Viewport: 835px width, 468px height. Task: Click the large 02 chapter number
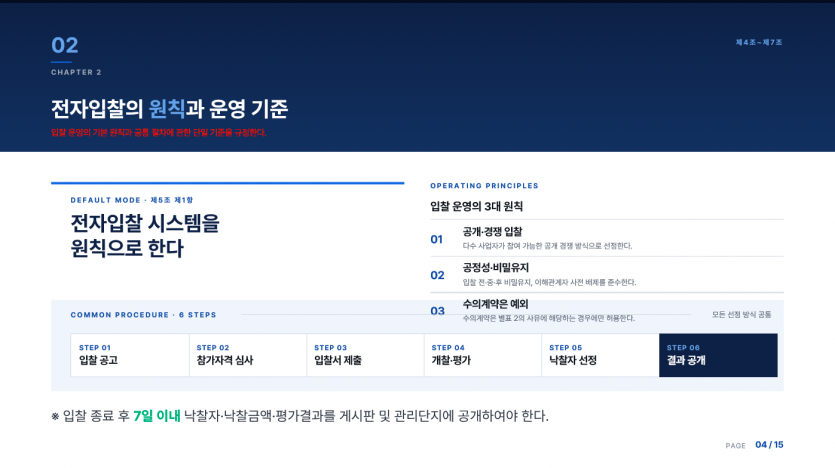[x=64, y=45]
